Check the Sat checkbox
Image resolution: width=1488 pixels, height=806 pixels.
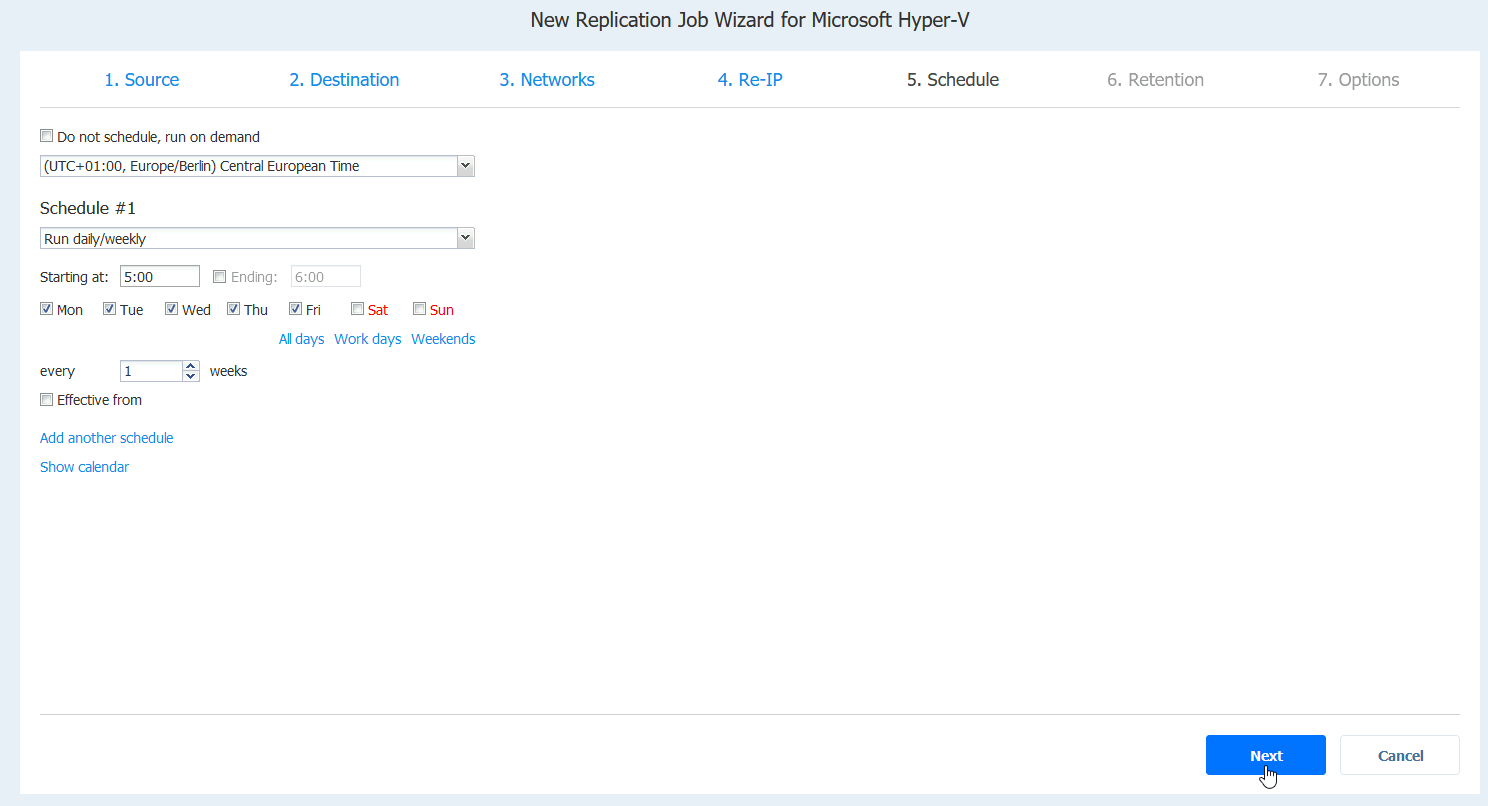tap(357, 309)
